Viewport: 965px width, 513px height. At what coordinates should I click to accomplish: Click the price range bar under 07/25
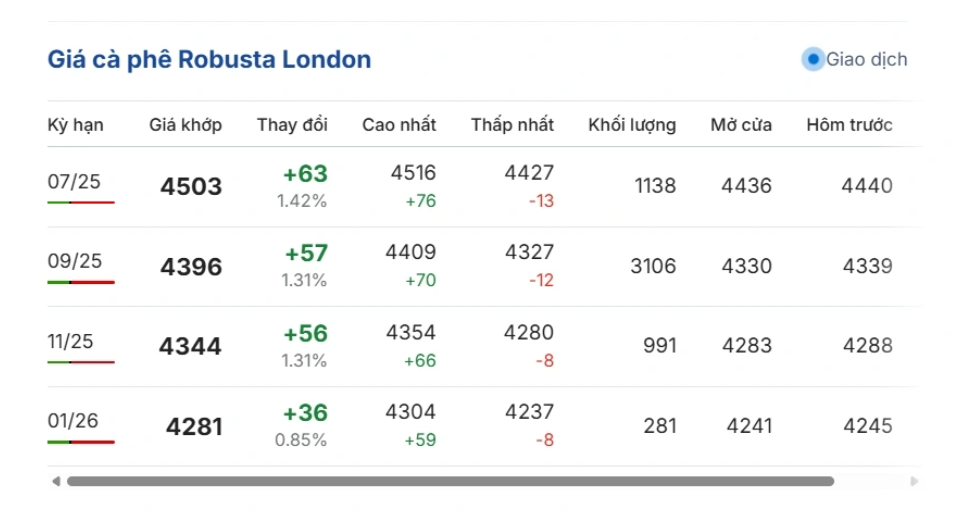81,202
